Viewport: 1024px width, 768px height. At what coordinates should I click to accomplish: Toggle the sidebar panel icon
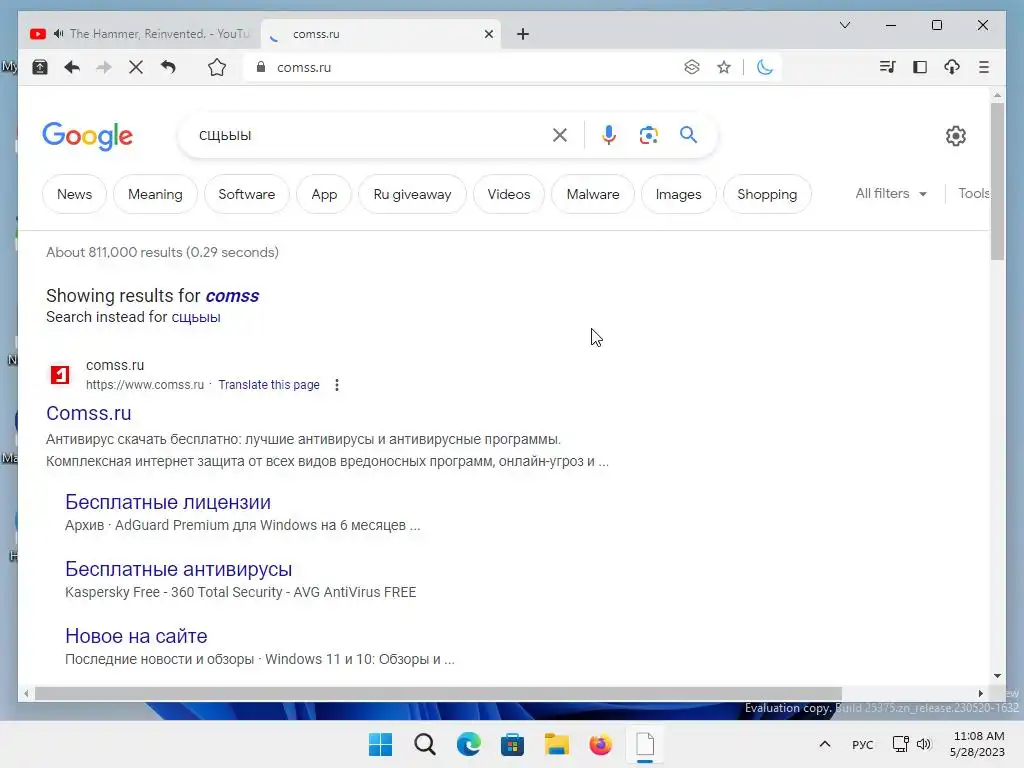(x=920, y=67)
